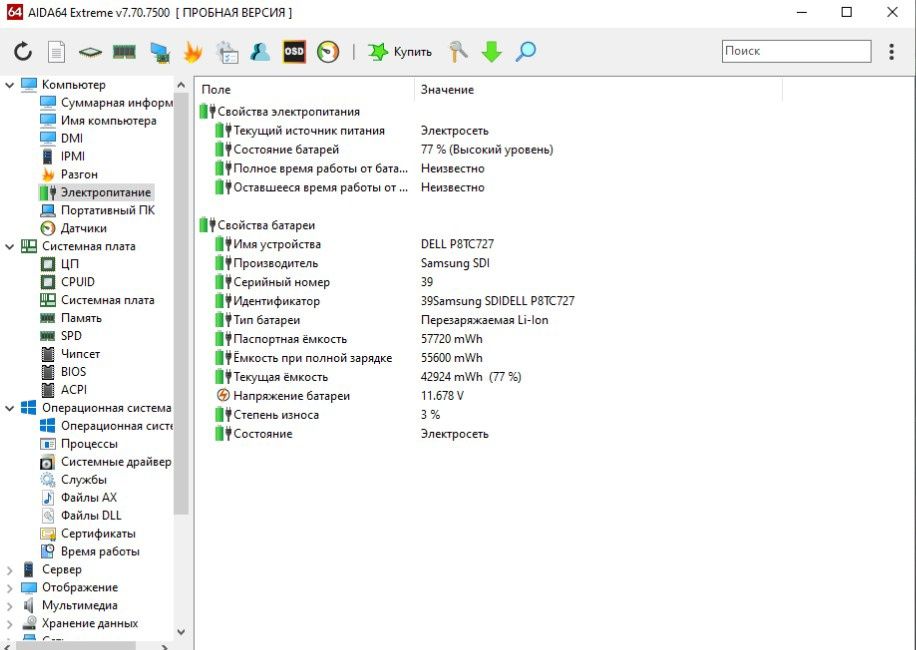
Task: Expand the Сервер tree node
Action: click(x=9, y=570)
